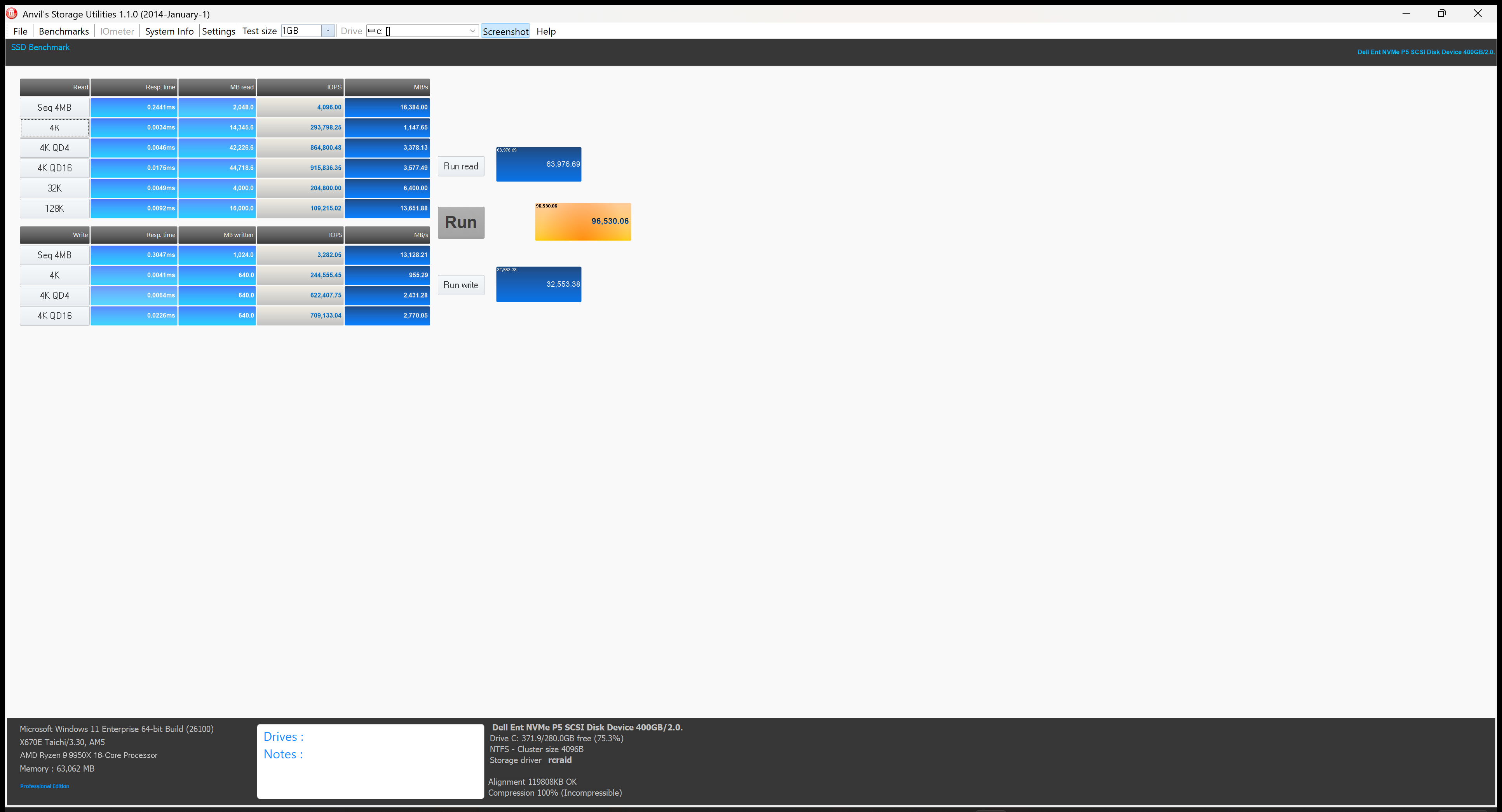Click the Screenshot toolbar button
The height and width of the screenshot is (812, 1502).
pyautogui.click(x=505, y=31)
